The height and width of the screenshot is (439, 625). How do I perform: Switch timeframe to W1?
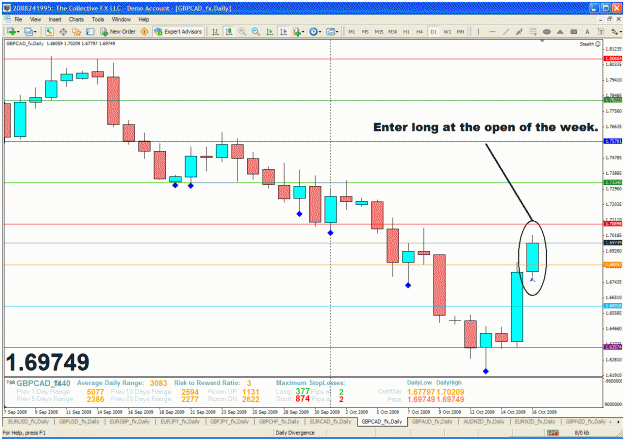pyautogui.click(x=447, y=31)
